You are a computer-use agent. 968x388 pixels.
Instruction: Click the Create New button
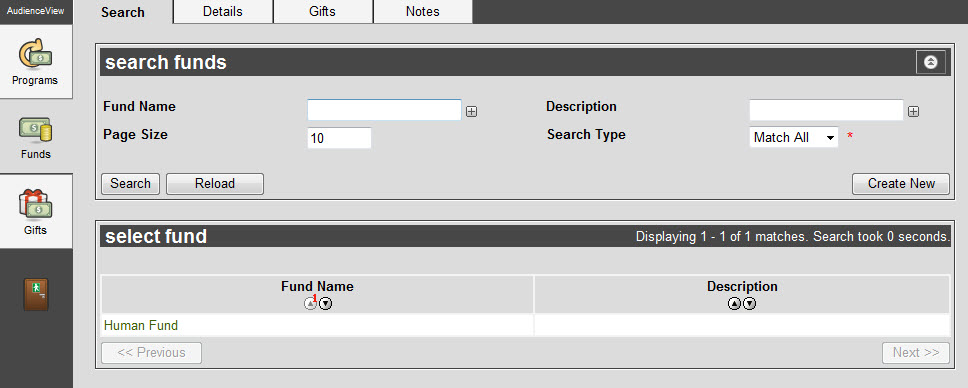(901, 183)
